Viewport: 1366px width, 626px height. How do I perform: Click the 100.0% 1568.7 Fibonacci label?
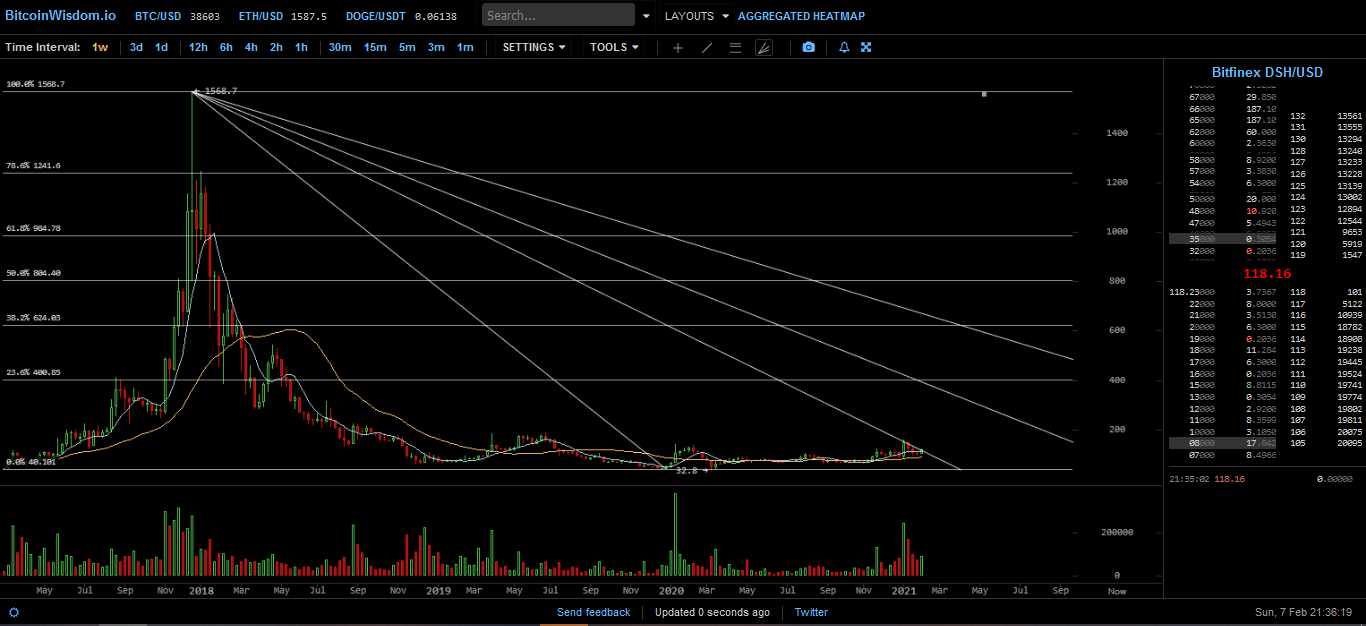click(x=36, y=85)
